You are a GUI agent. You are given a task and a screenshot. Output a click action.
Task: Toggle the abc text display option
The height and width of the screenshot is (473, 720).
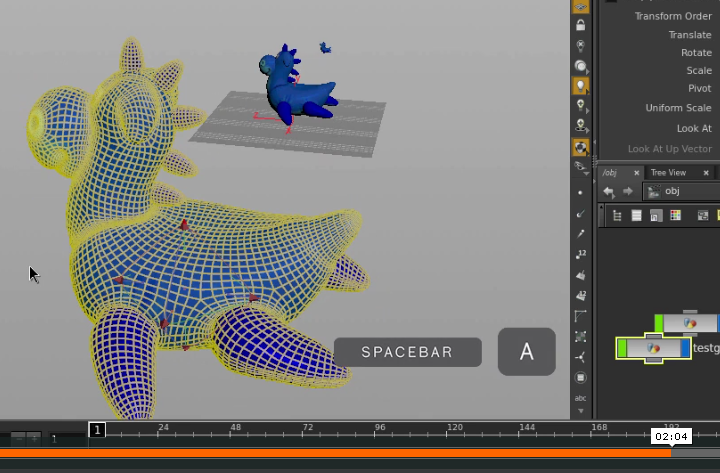click(x=580, y=398)
